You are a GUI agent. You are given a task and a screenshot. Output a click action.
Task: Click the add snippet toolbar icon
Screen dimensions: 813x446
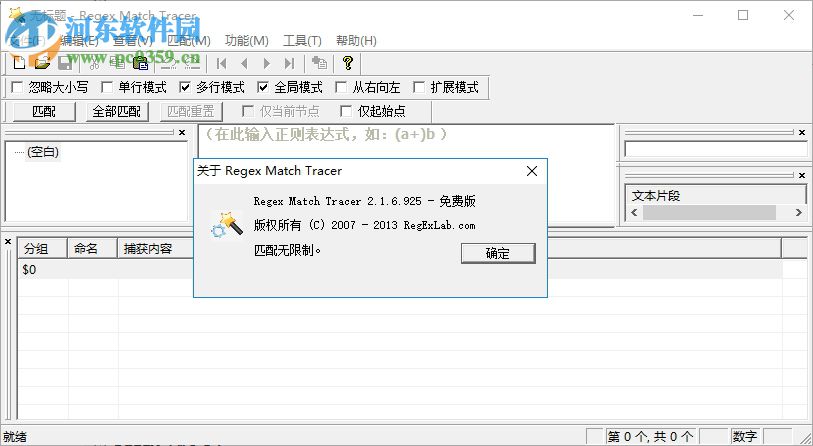click(x=319, y=63)
